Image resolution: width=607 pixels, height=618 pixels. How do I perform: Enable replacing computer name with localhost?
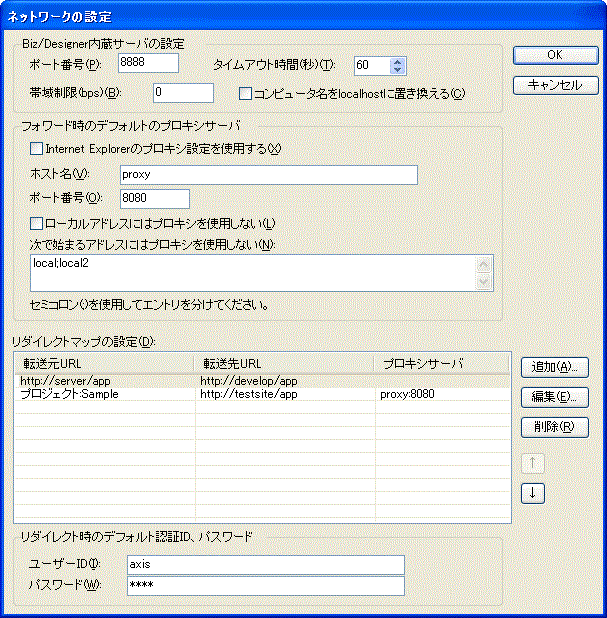(245, 94)
